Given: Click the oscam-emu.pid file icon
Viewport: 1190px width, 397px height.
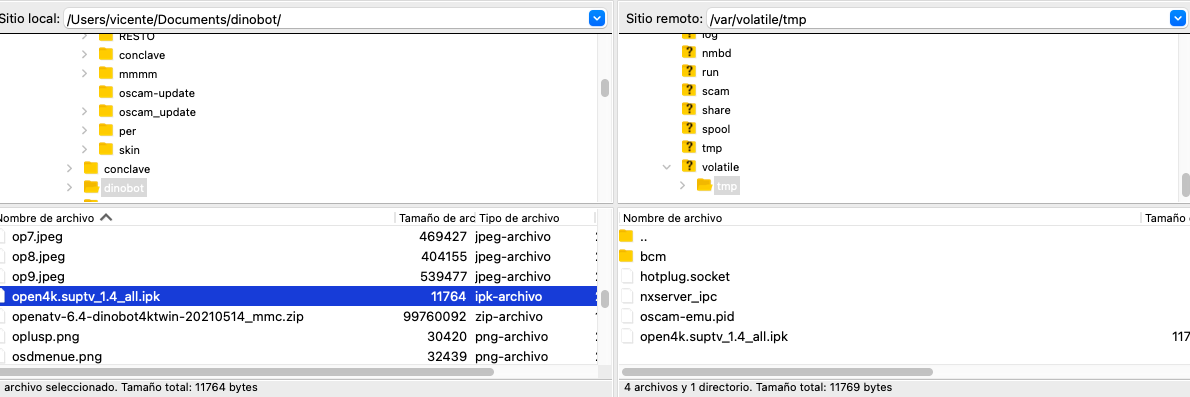Looking at the screenshot, I should 626,317.
